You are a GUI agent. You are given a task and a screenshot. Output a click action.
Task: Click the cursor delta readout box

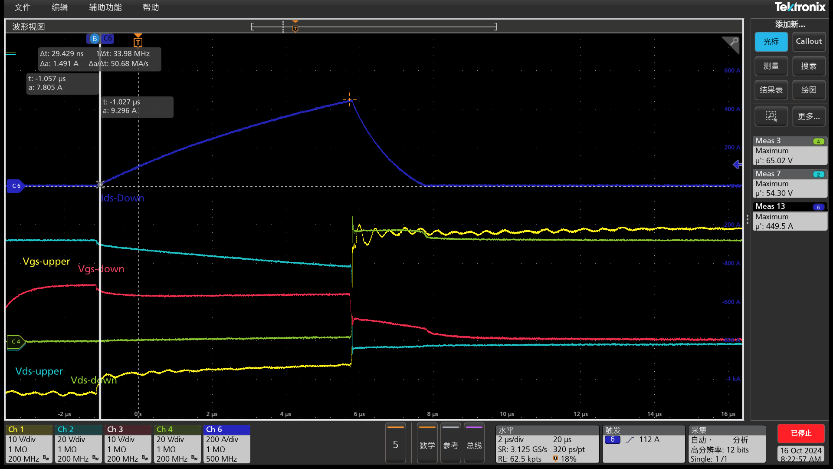tap(99, 58)
